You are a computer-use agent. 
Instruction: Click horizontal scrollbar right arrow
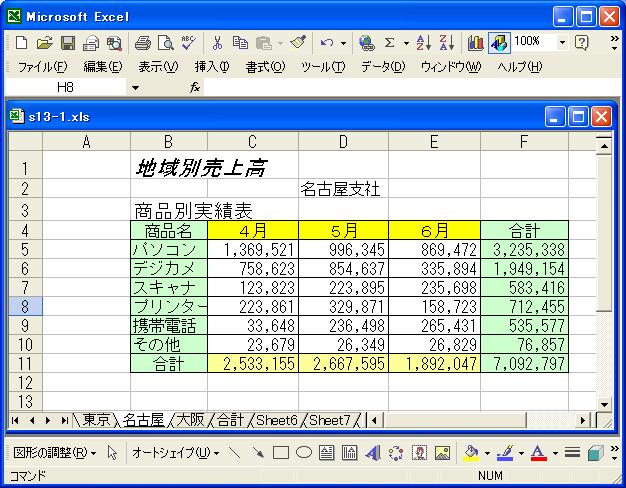[582, 420]
